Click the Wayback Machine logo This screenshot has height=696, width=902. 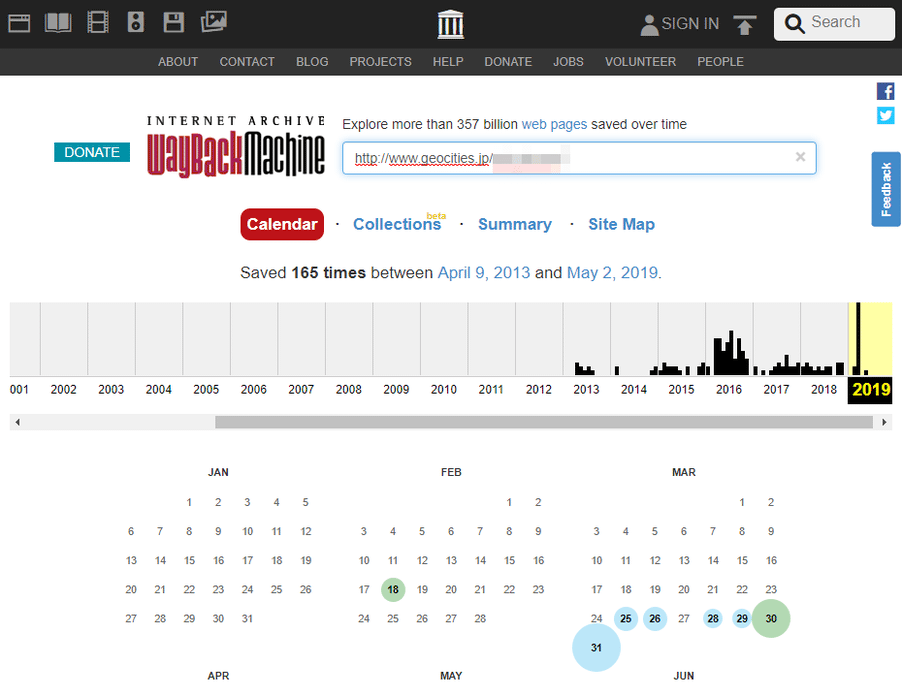tap(236, 146)
